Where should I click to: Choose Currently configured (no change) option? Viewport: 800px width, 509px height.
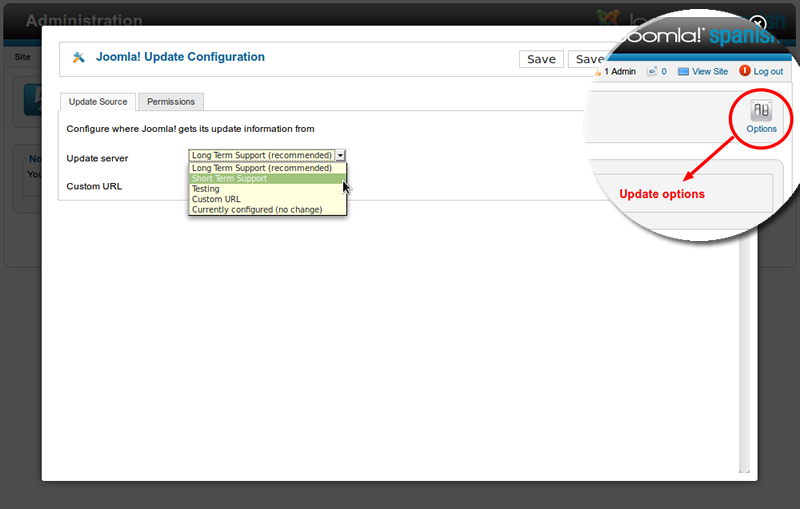[267, 210]
